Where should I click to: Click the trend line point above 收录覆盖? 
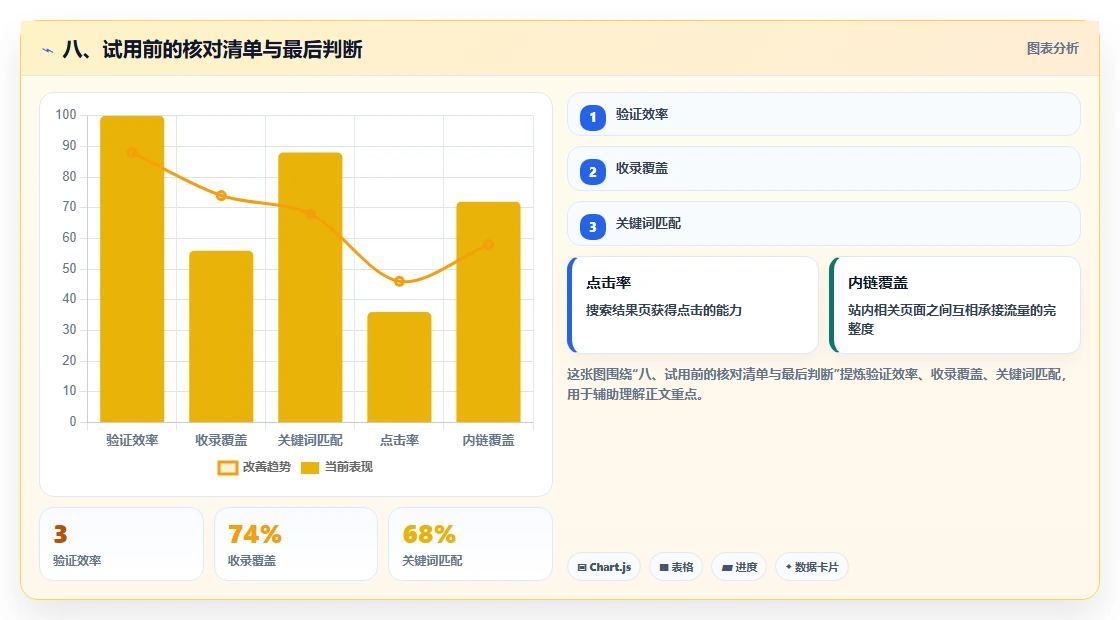221,196
